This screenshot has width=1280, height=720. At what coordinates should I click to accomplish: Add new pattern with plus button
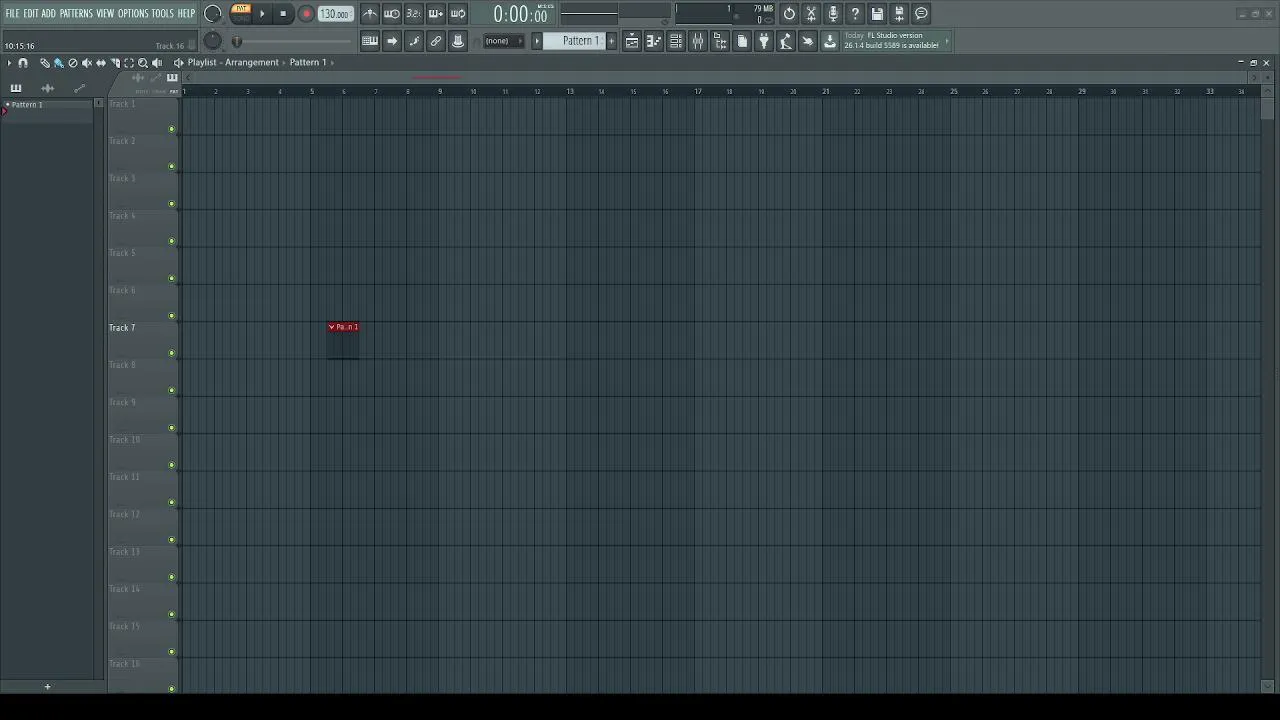tap(612, 41)
